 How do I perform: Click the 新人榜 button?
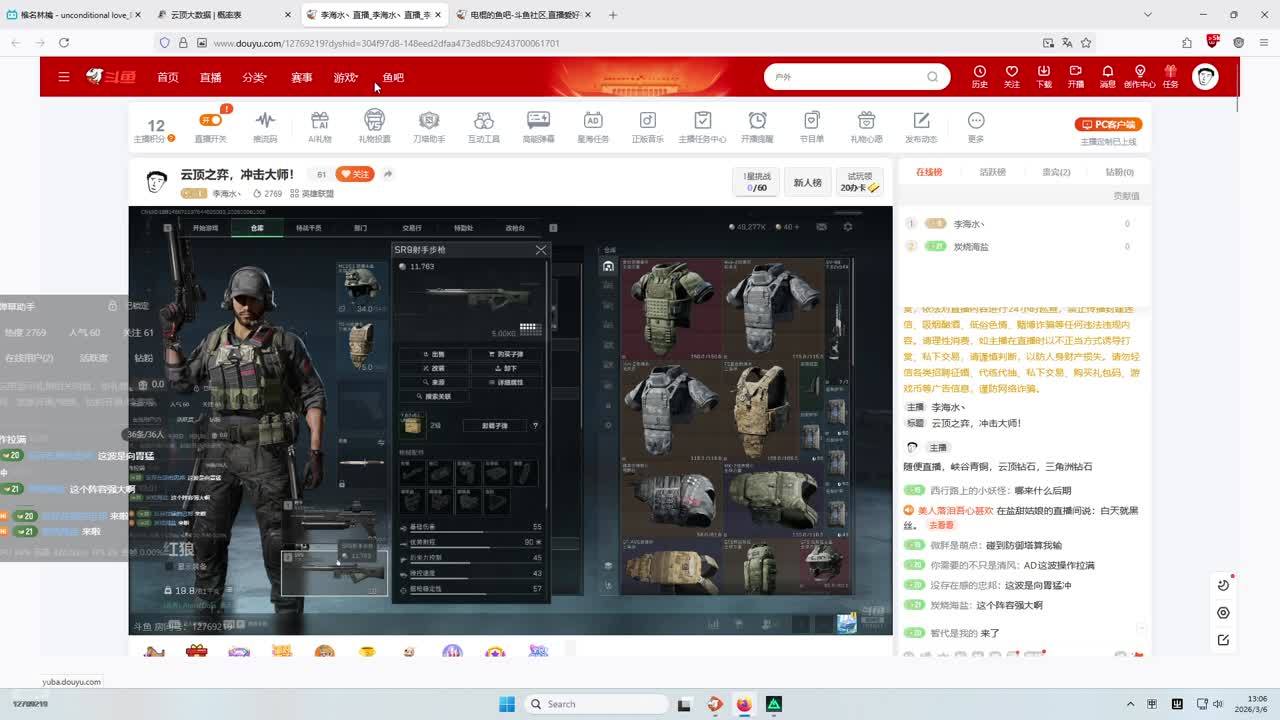coord(807,182)
